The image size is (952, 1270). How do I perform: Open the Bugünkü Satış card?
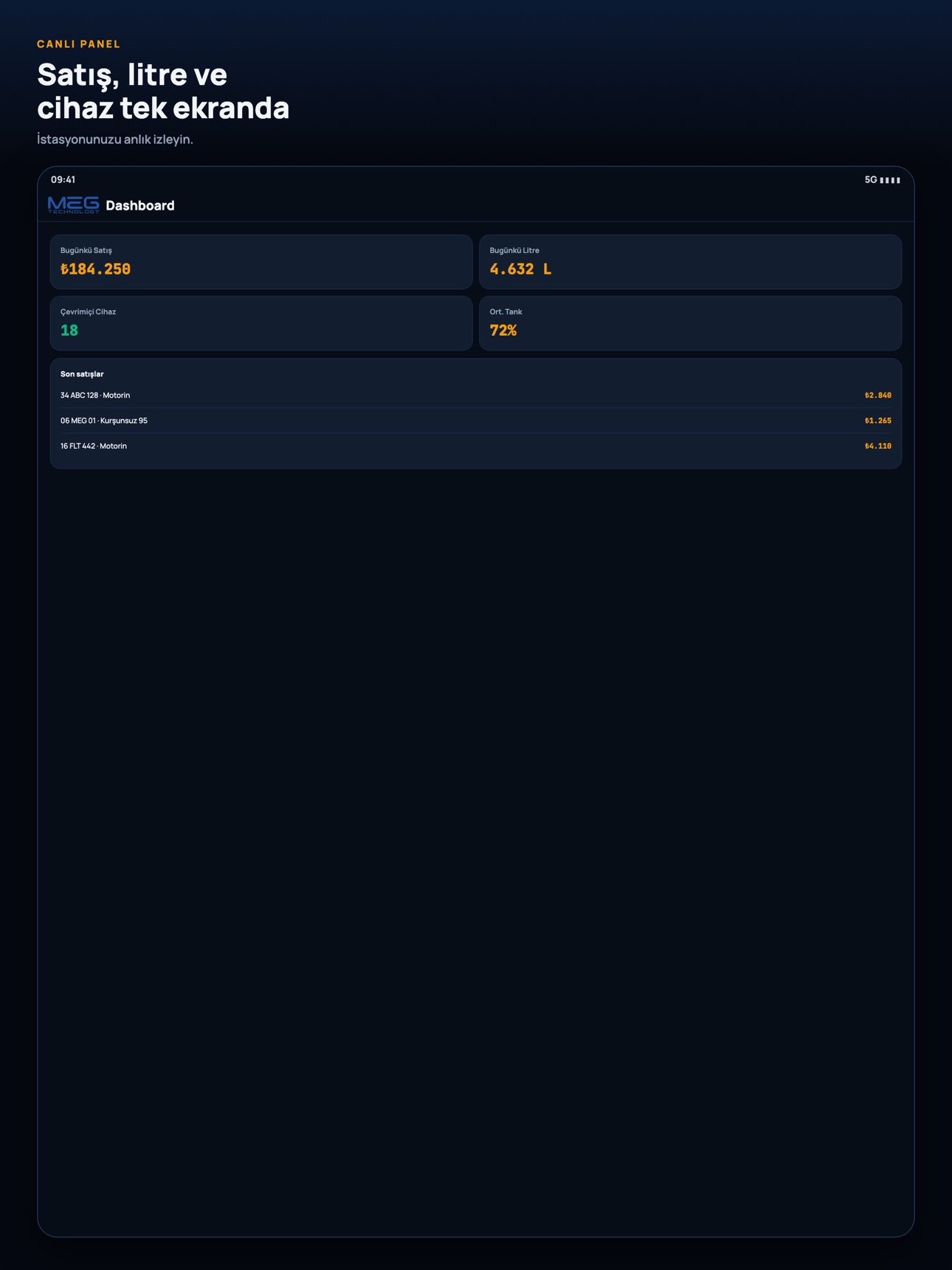[x=261, y=262]
